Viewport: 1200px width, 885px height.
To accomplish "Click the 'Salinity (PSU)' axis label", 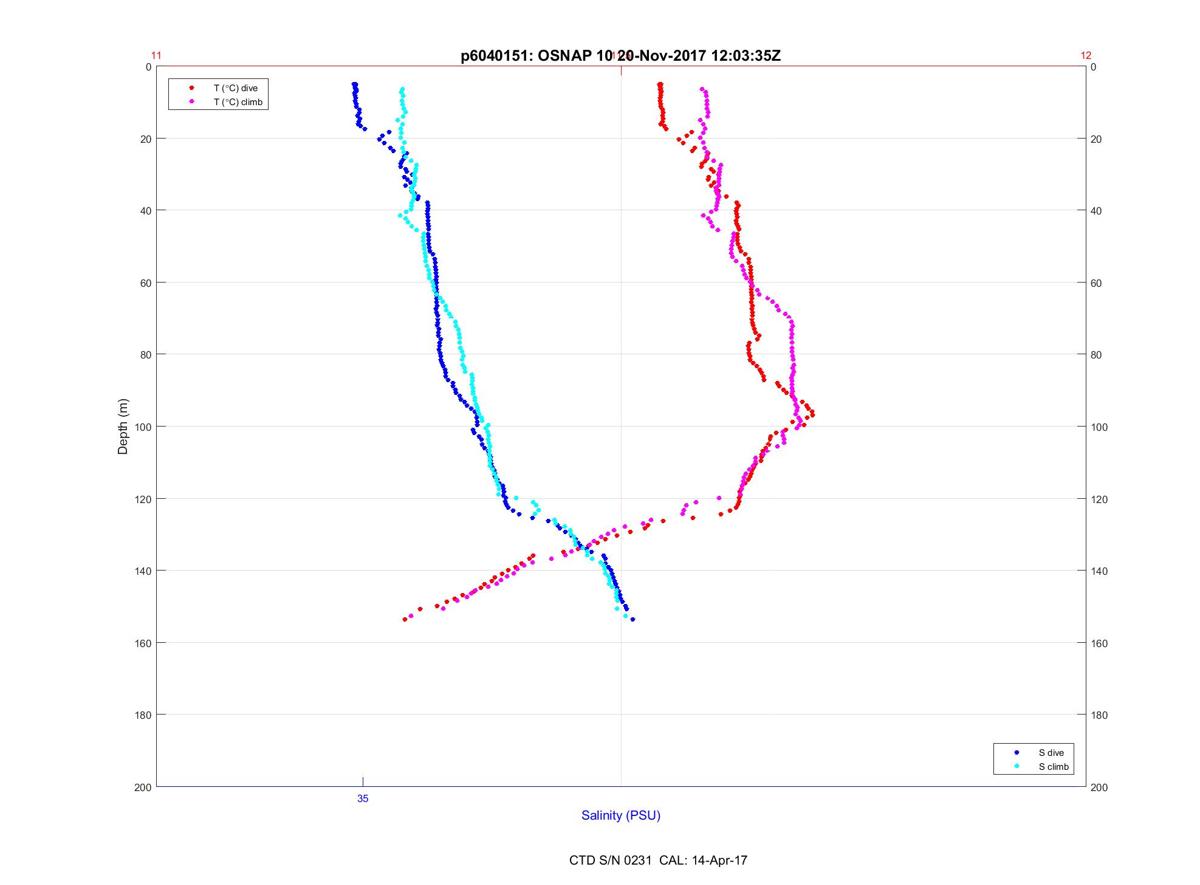I will [621, 816].
